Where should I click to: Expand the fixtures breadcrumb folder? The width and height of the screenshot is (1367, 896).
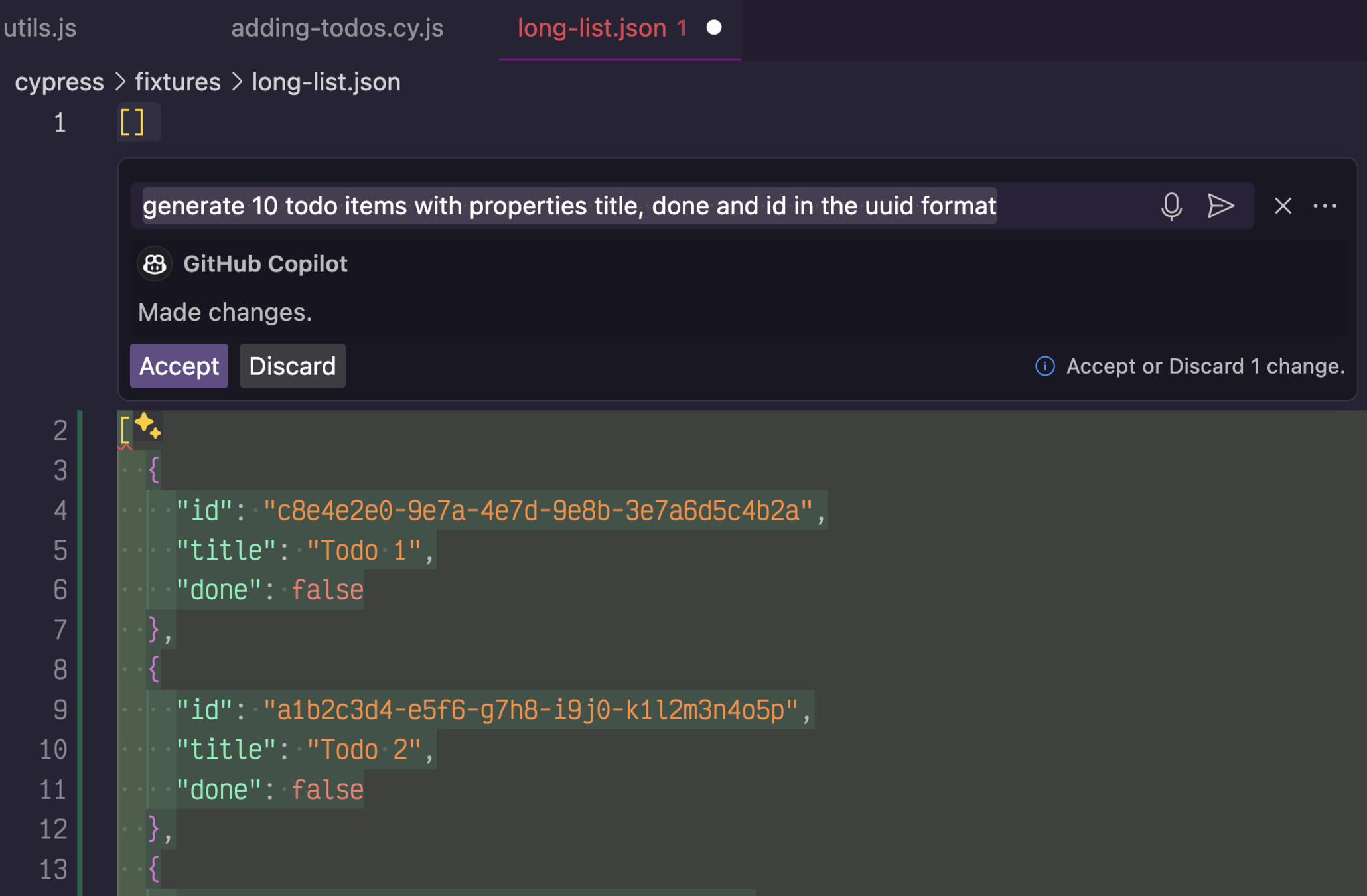tap(178, 82)
